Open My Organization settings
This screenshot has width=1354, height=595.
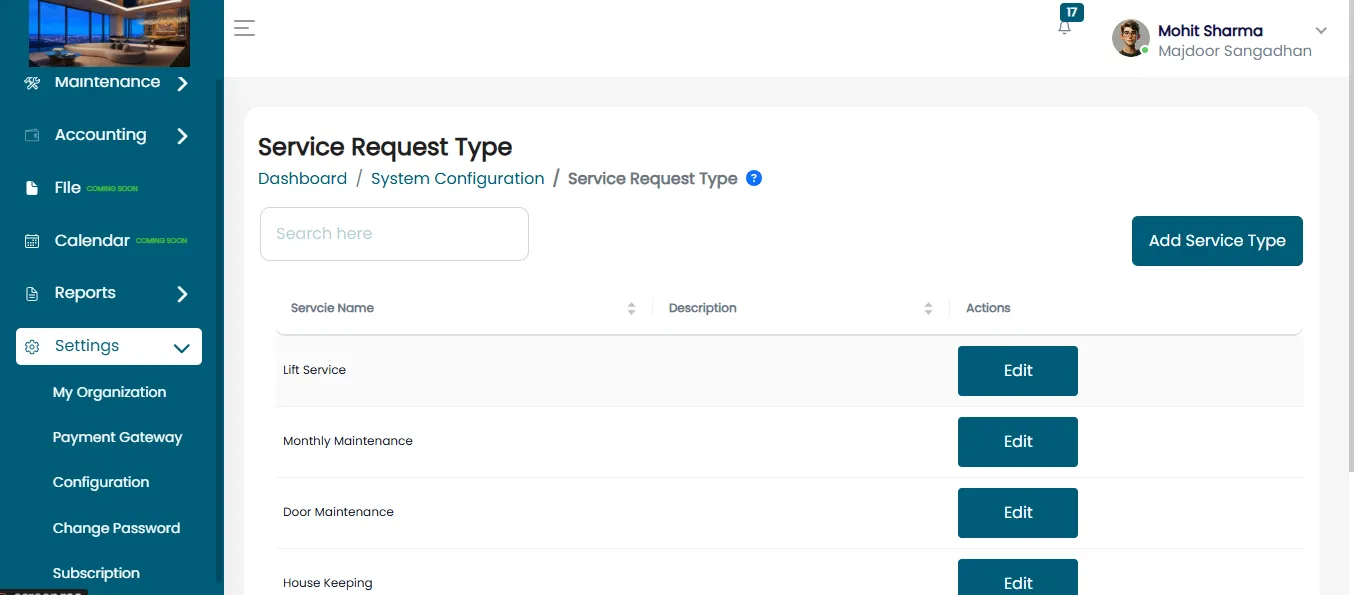[110, 392]
